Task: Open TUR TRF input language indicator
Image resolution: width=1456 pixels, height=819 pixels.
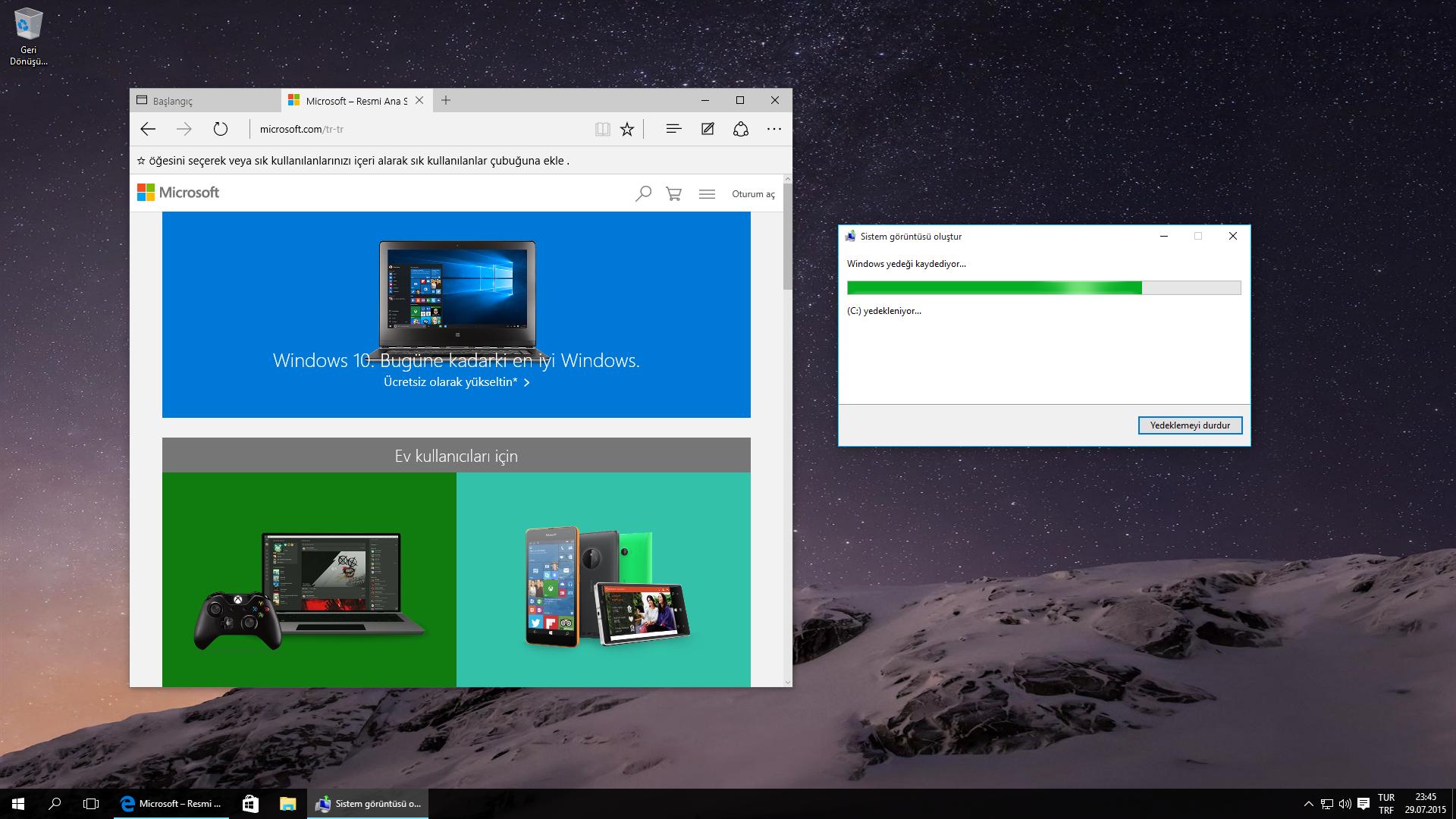Action: (x=1386, y=804)
